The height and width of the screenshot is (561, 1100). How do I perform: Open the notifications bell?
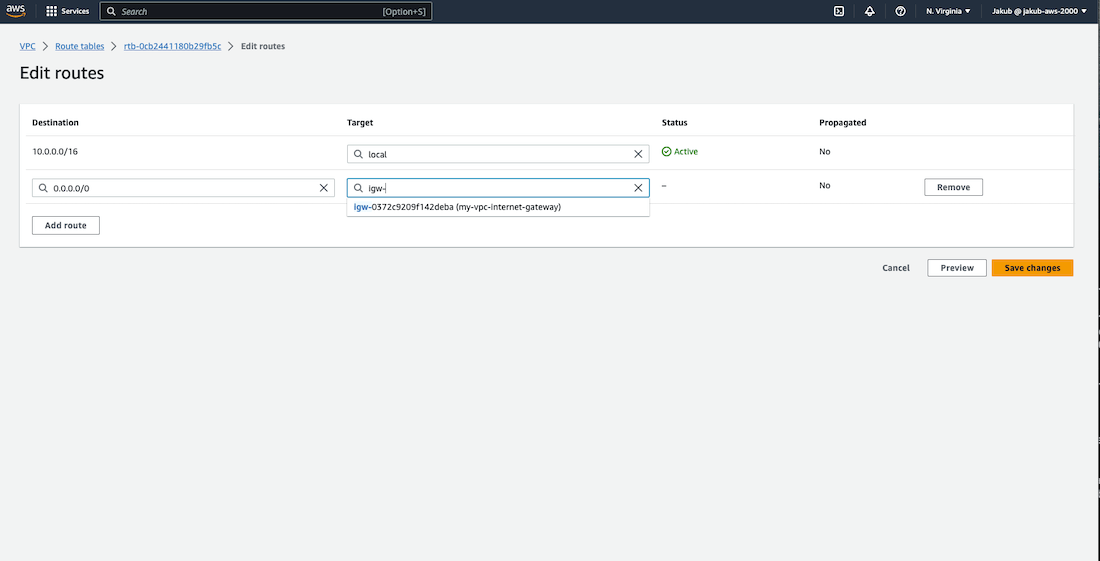(870, 11)
